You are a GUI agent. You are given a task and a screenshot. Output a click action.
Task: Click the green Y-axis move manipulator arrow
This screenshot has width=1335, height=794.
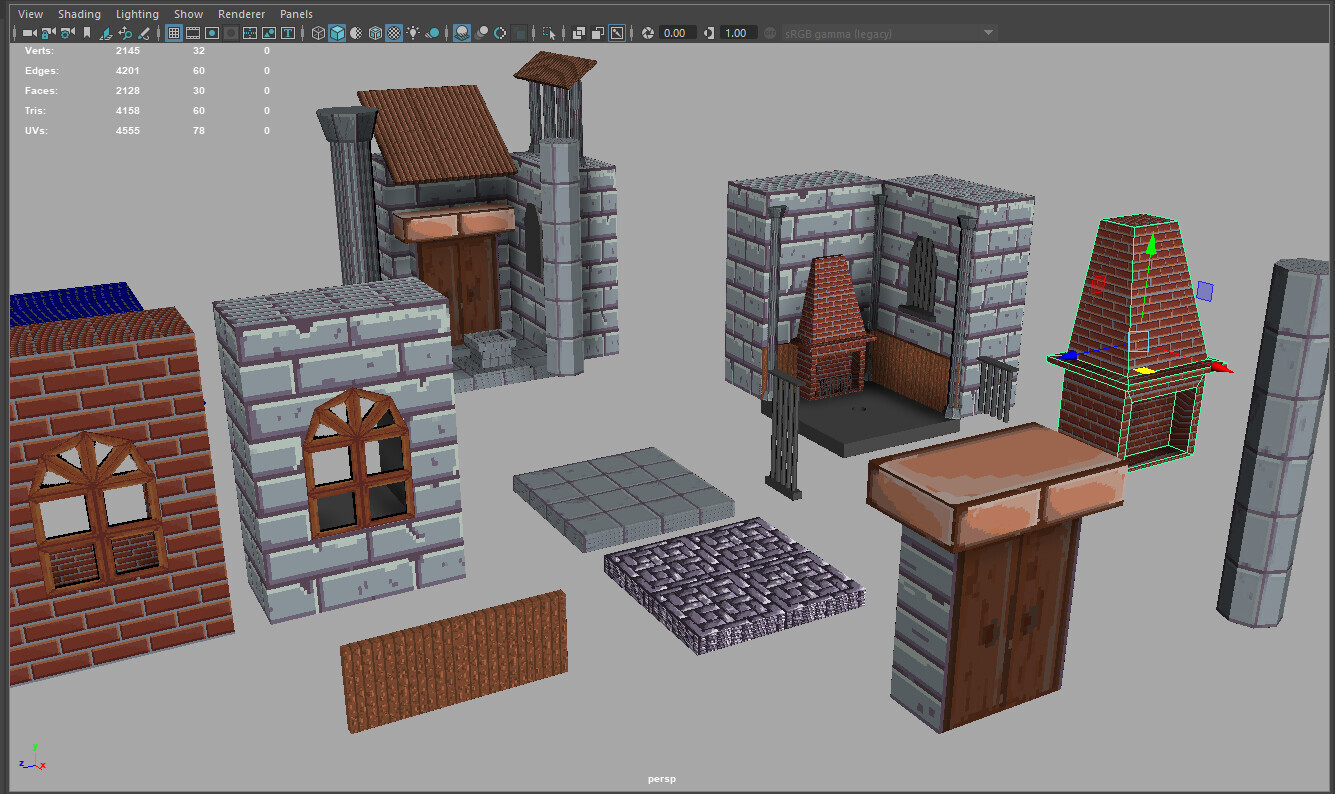click(x=1150, y=244)
